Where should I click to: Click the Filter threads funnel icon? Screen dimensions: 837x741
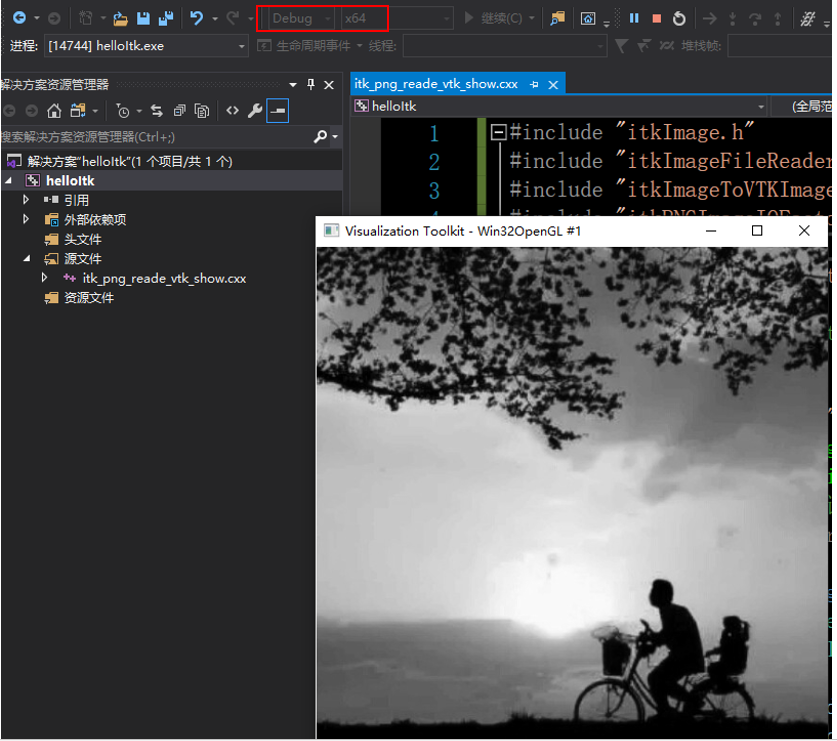coord(621,46)
